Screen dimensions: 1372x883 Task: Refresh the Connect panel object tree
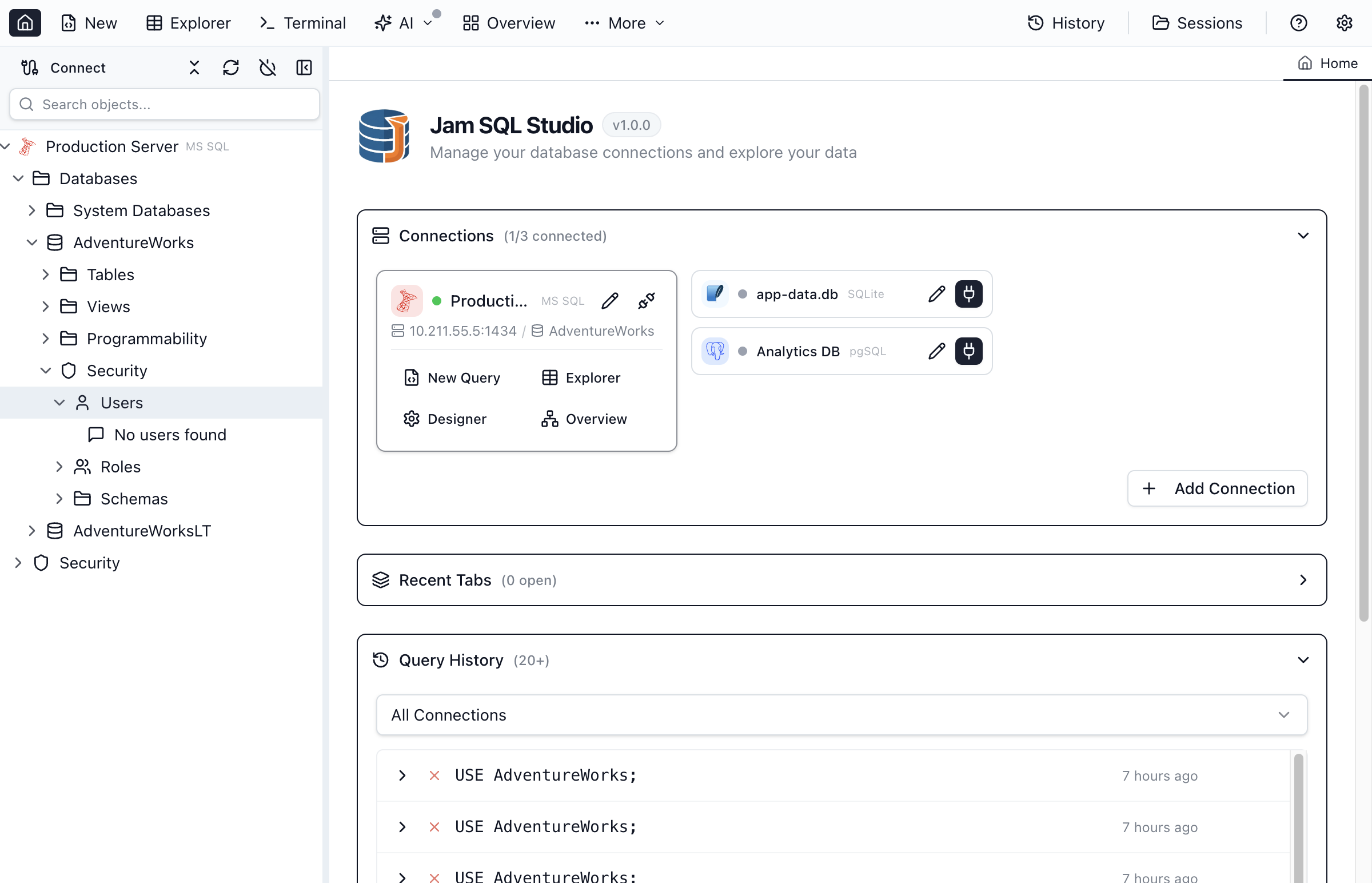pyautogui.click(x=231, y=67)
